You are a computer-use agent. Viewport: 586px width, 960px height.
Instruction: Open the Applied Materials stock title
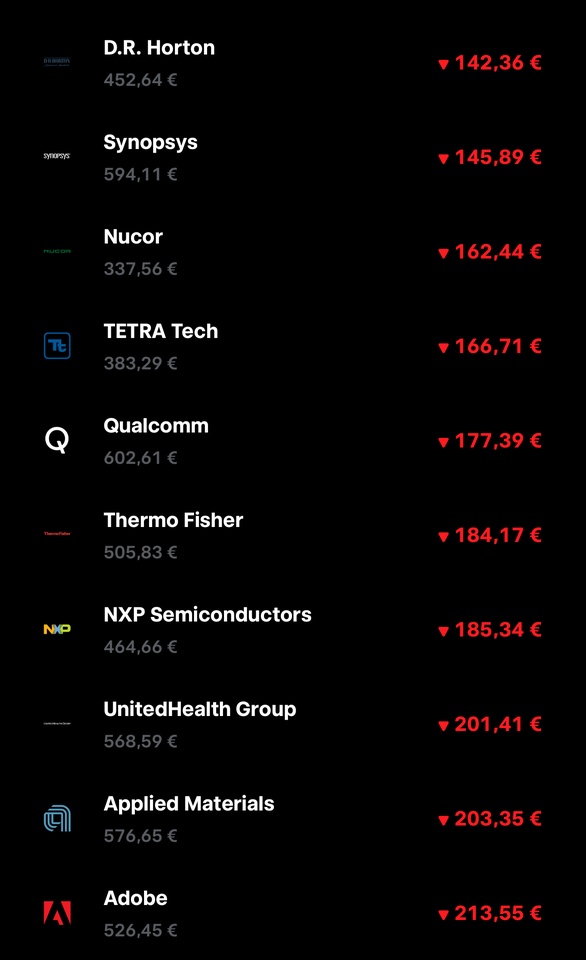click(189, 804)
